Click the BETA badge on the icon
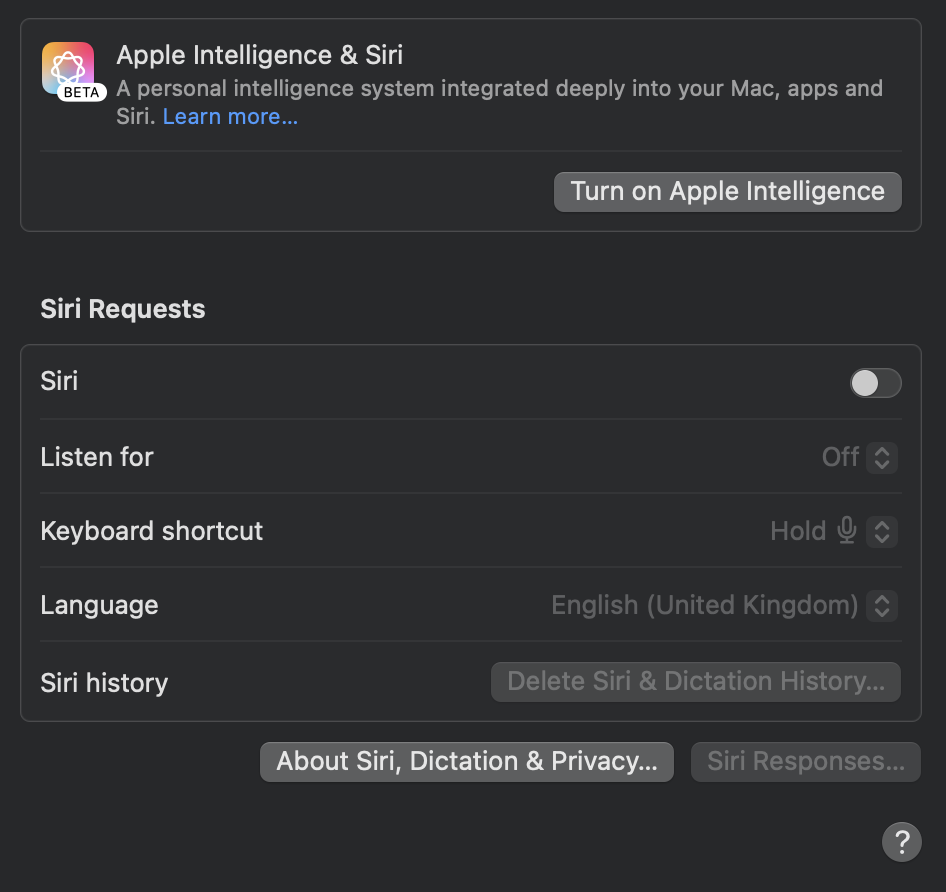The height and width of the screenshot is (892, 946). pos(81,92)
